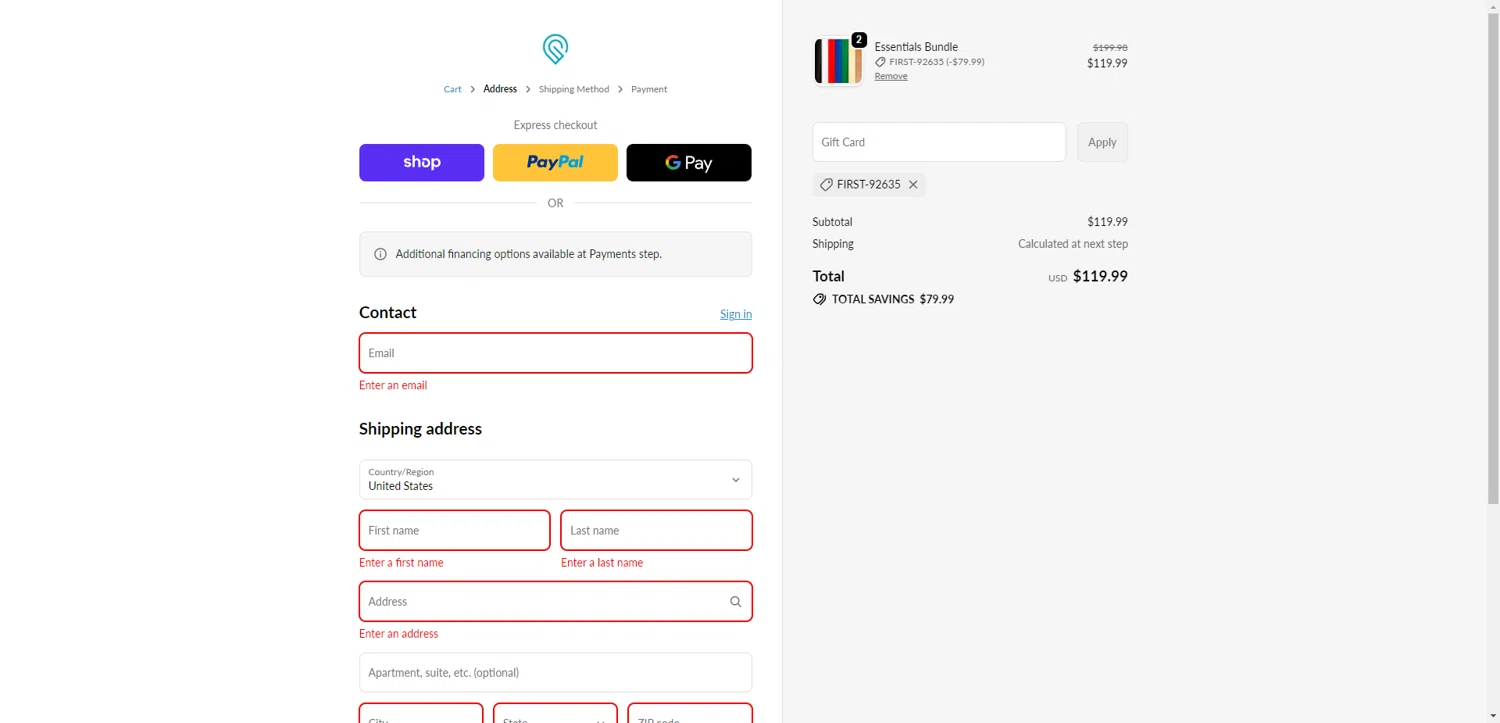The height and width of the screenshot is (723, 1500).
Task: Click the info icon in financing notice
Action: pos(380,254)
